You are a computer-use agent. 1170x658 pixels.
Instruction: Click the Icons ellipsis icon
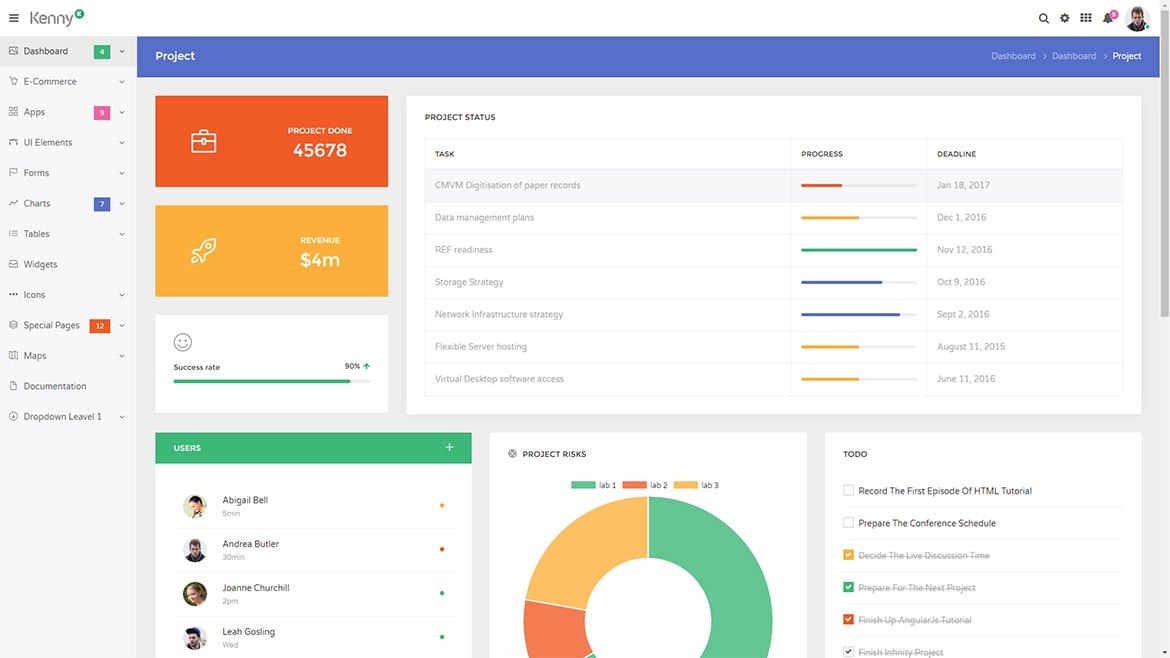(13, 295)
